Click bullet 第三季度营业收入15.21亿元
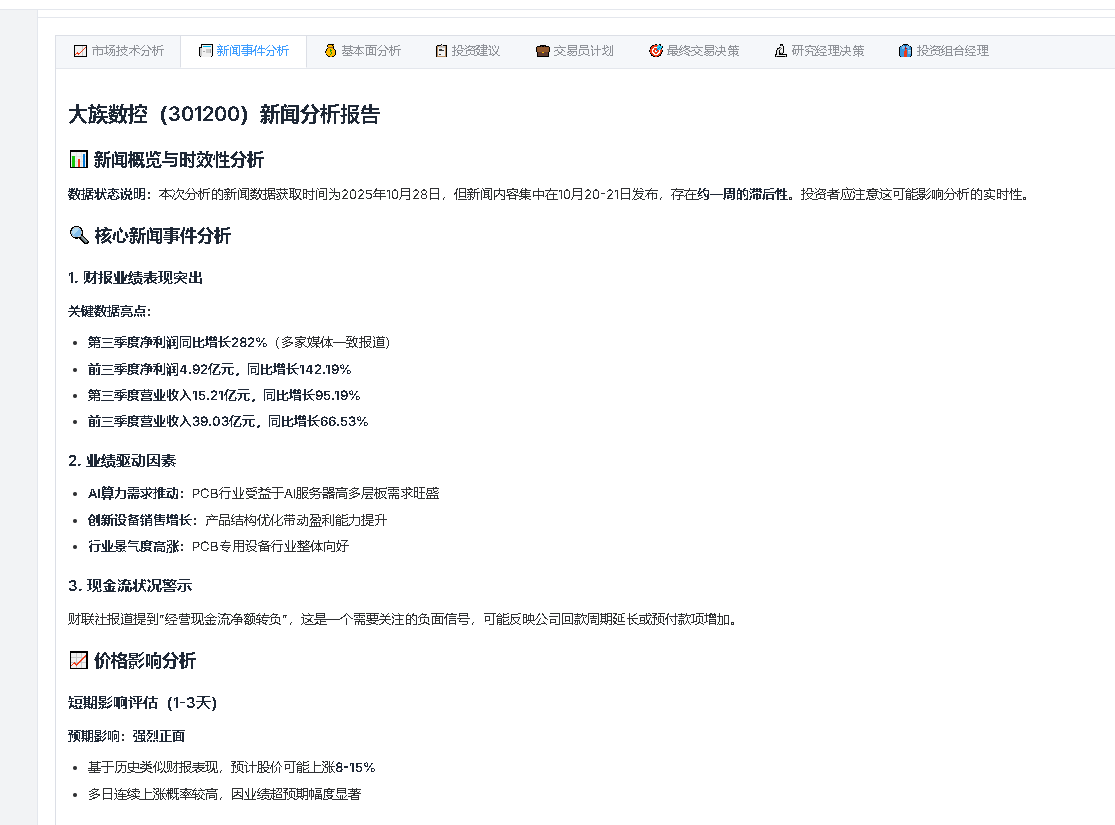Viewport: 1115px width, 825px height. [x=224, y=395]
